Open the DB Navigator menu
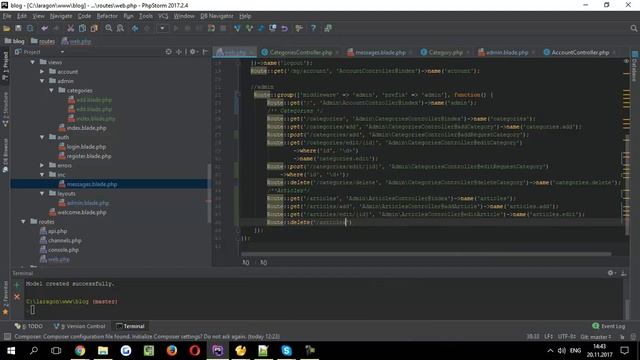Screen dimensions: 640x360 217,16
